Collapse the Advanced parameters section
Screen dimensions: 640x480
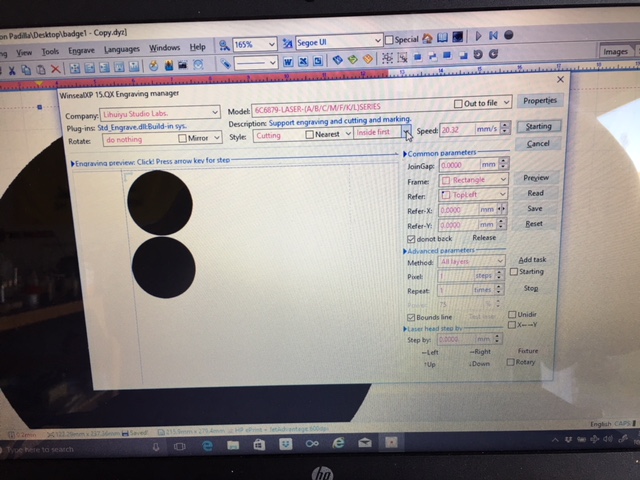click(x=405, y=251)
